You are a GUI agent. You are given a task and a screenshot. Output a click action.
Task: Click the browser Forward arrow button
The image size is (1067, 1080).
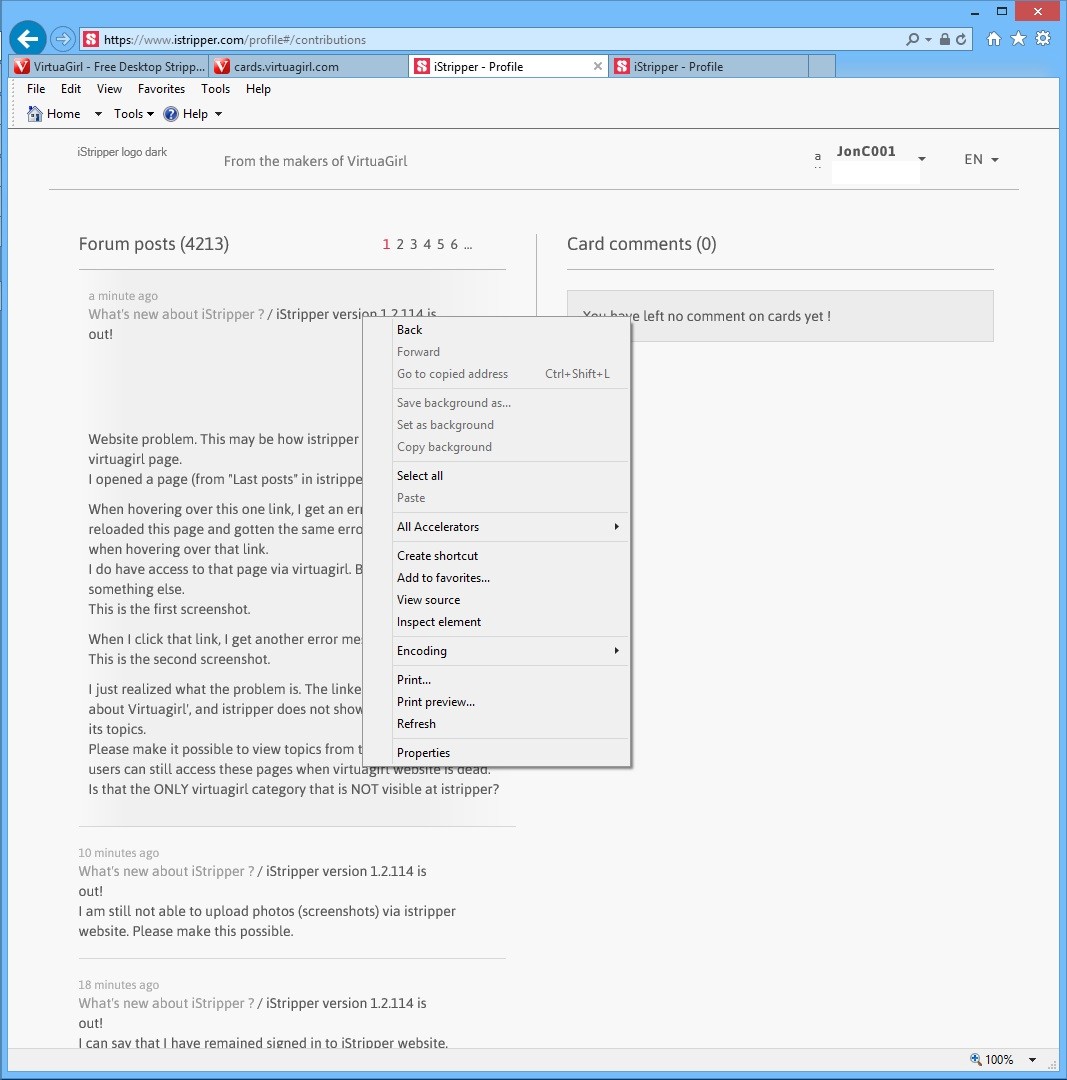(63, 39)
